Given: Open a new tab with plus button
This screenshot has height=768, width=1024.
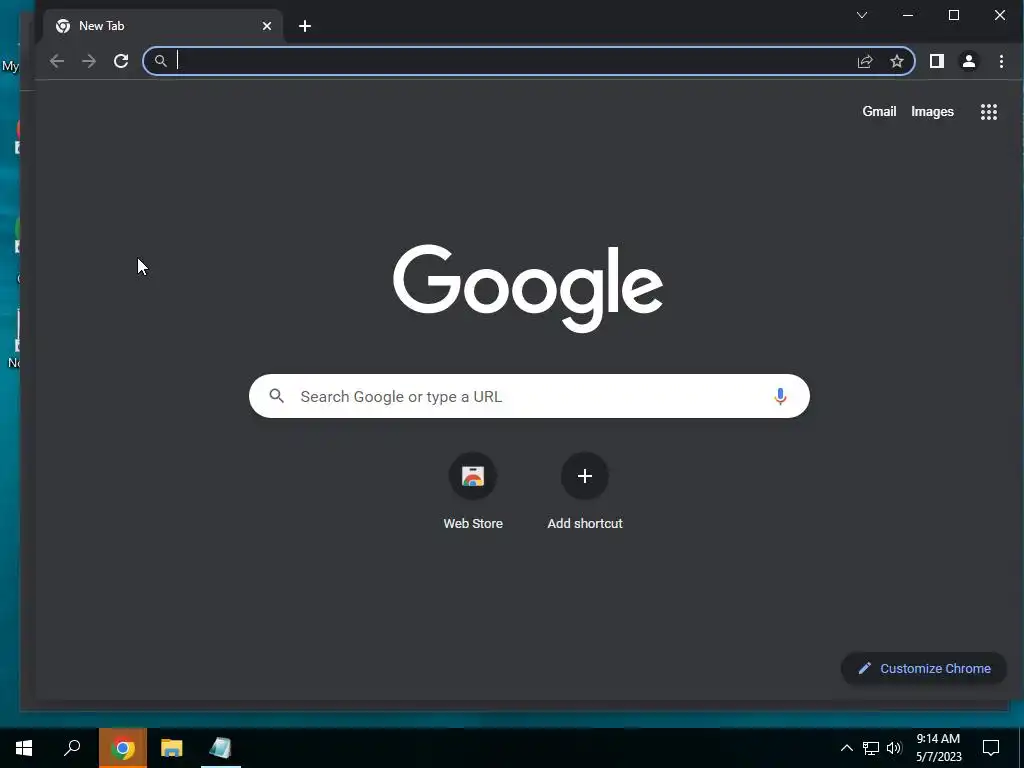Looking at the screenshot, I should coord(305,26).
